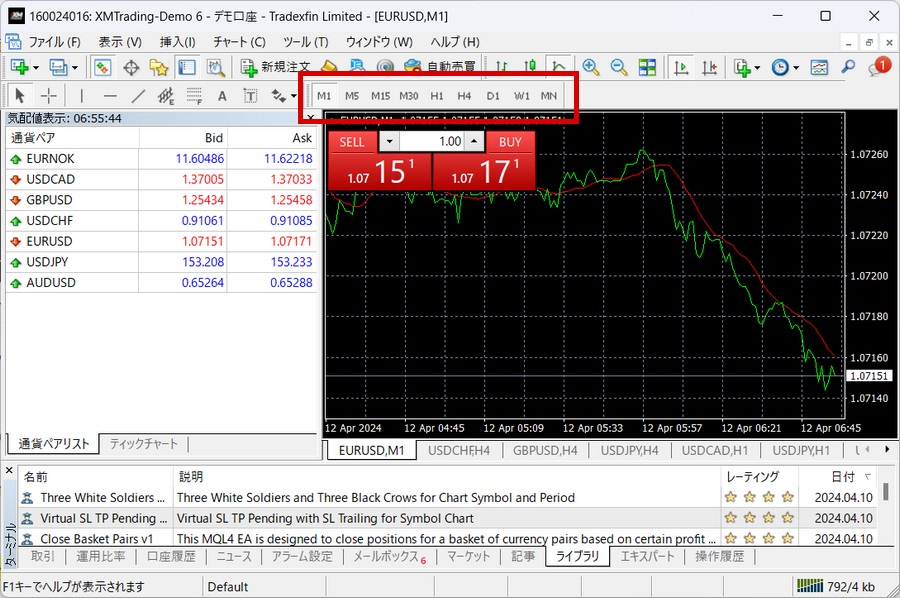Select the vertical line tool

[x=82, y=95]
